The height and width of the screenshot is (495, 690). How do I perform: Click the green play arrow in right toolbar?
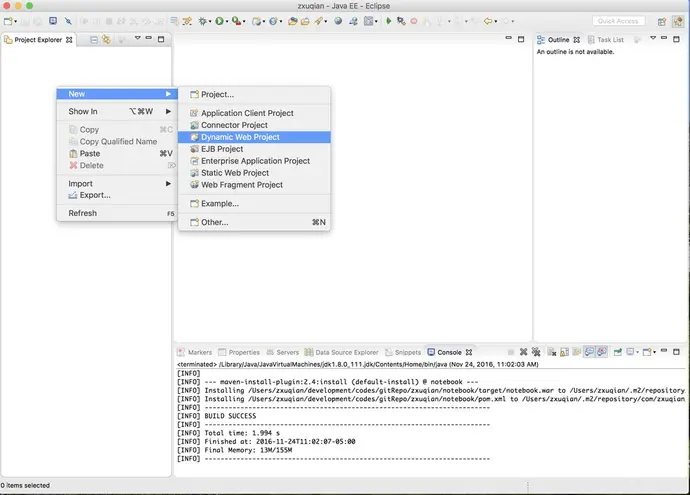click(x=388, y=21)
